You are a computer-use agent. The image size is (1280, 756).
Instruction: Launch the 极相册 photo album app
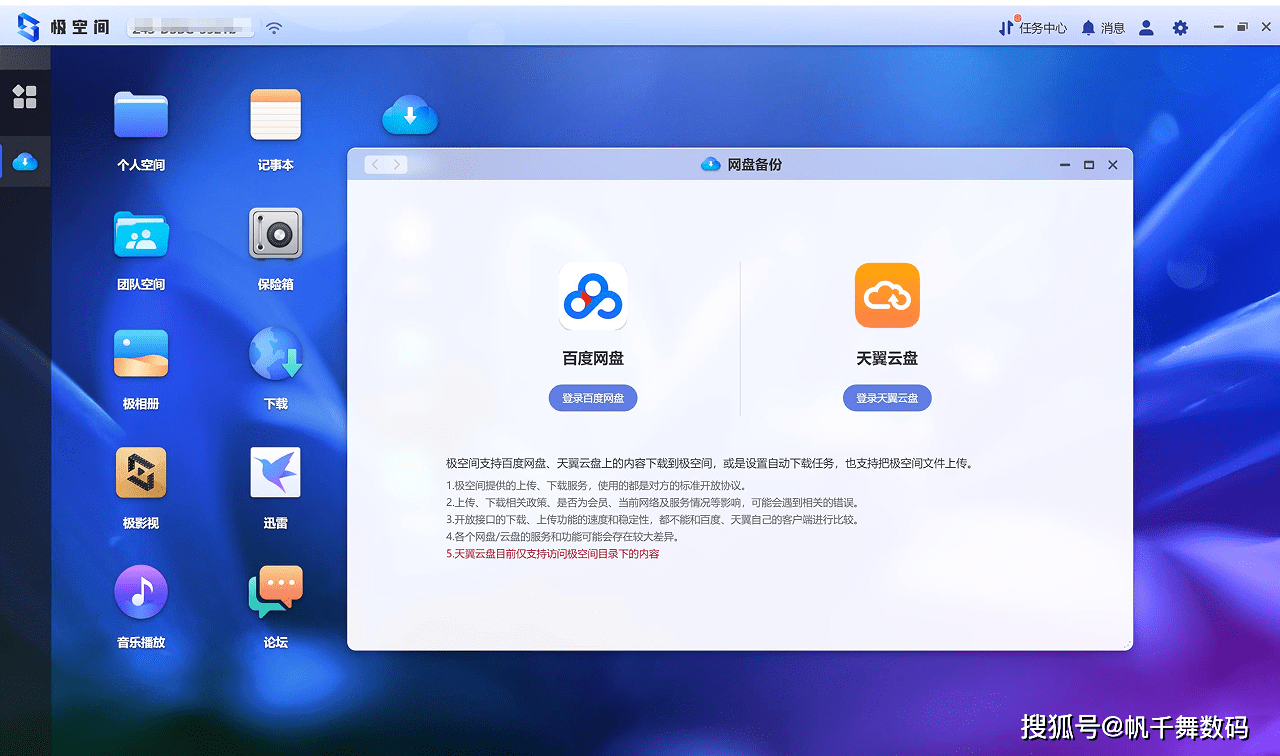pyautogui.click(x=141, y=354)
